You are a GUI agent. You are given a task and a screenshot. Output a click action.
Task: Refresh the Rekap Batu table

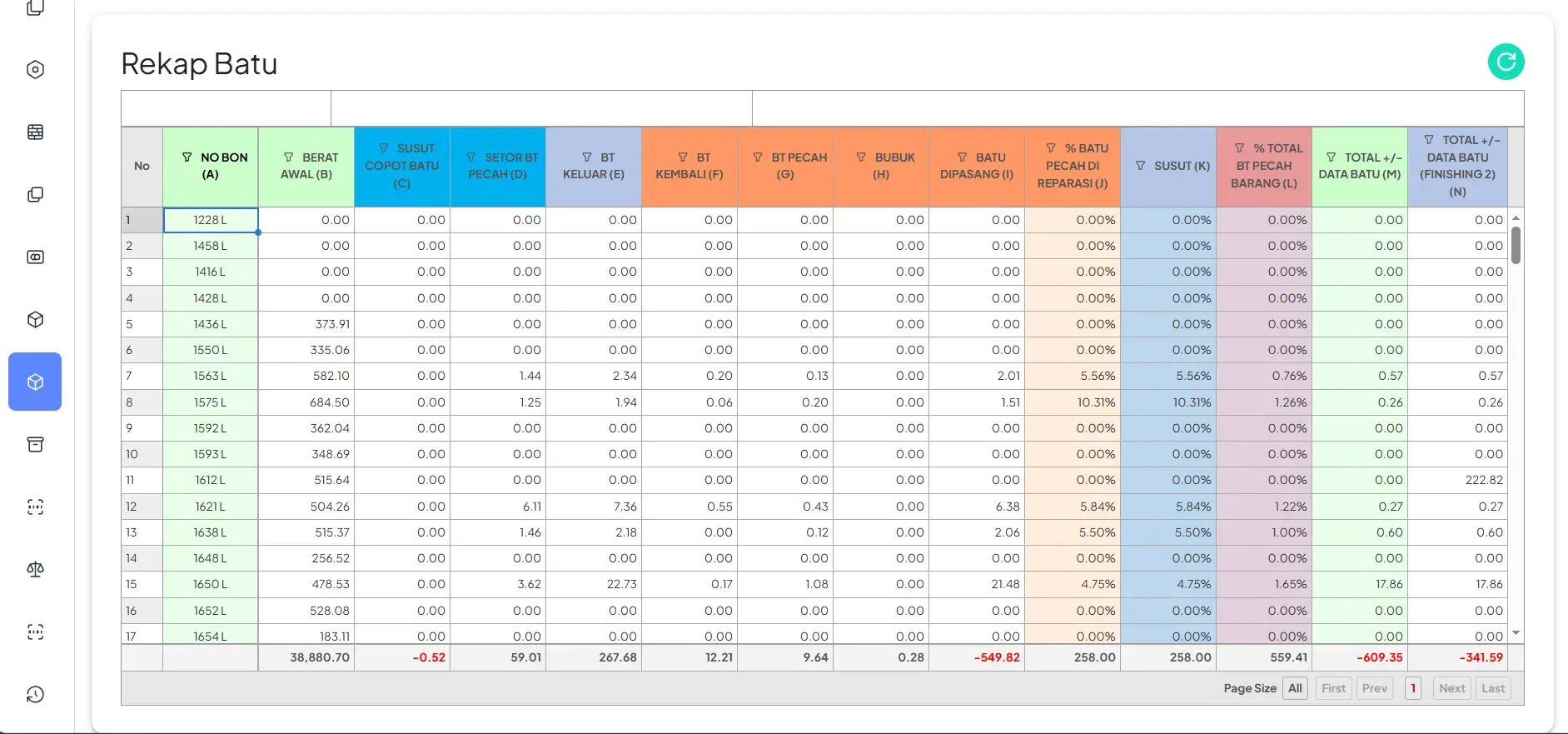(x=1506, y=62)
